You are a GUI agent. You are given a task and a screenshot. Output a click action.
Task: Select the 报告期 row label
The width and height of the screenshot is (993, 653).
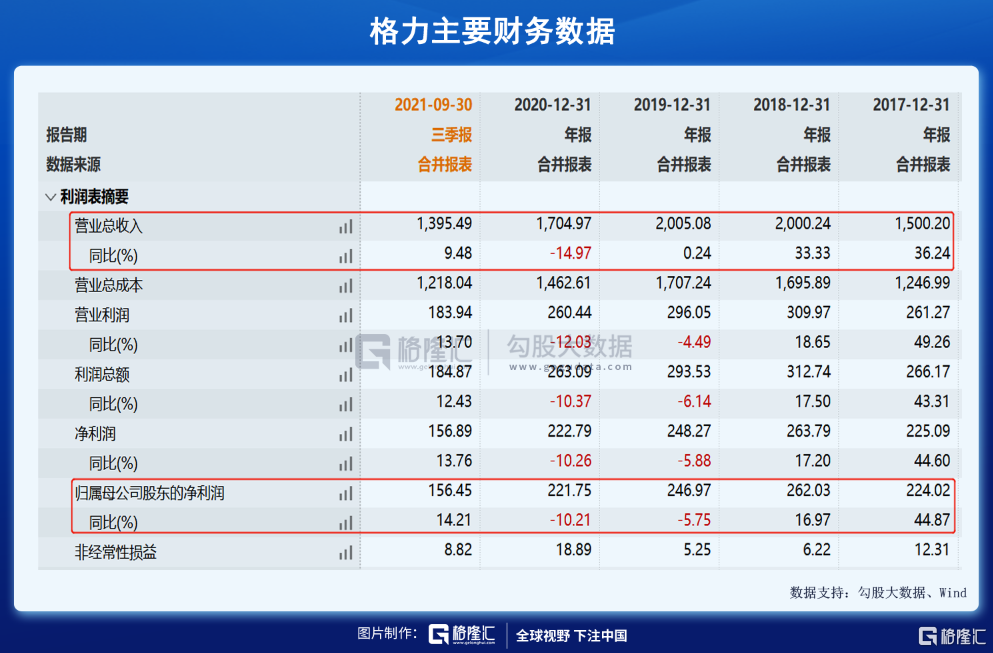66,135
